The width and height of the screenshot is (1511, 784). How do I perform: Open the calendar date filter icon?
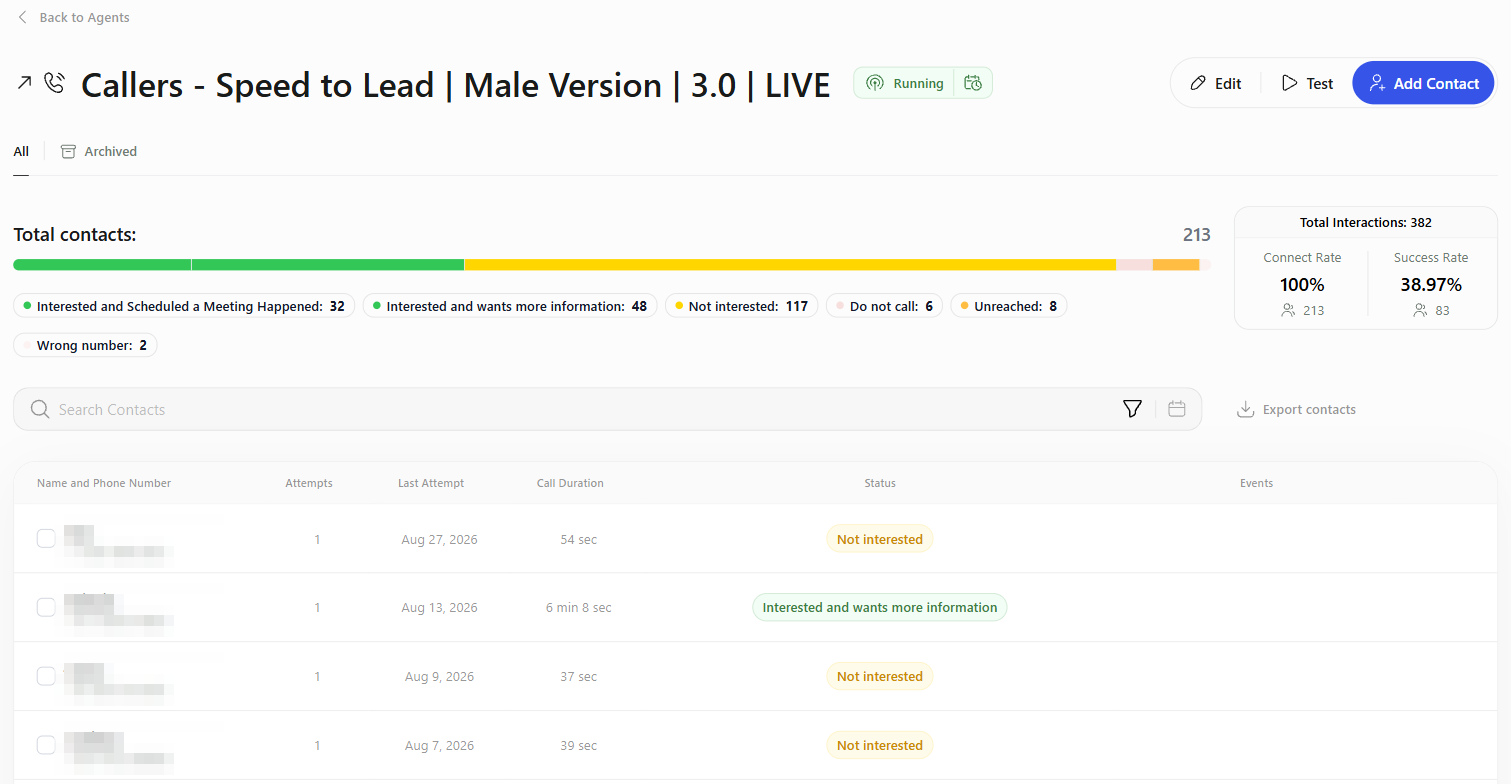point(1177,409)
